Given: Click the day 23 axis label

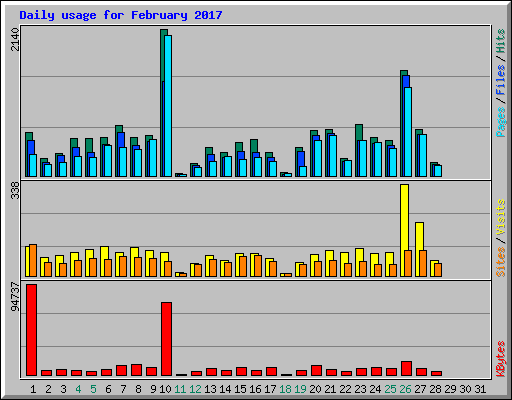Looking at the screenshot, I should coord(361,389).
